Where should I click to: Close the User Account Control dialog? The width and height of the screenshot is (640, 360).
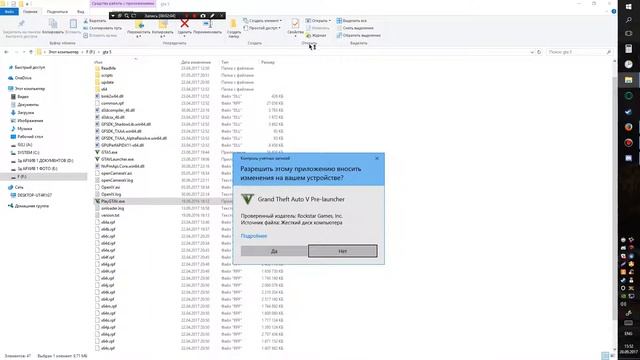coord(377,158)
